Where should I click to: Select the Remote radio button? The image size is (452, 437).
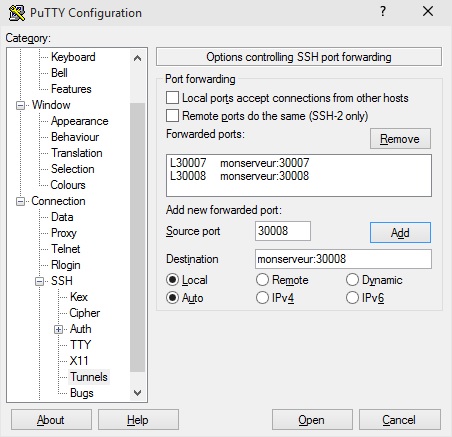coord(262,280)
